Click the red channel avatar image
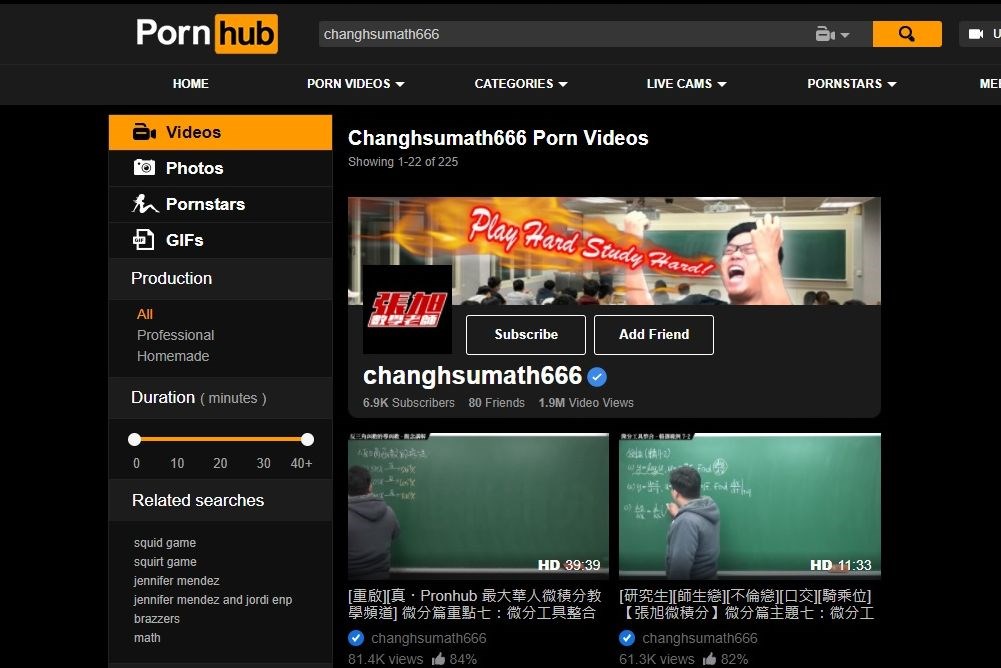1001x668 pixels. click(407, 310)
